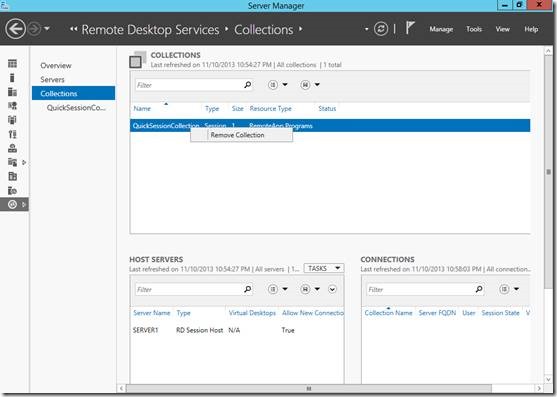Open the Overview page
The image size is (557, 397).
(x=56, y=66)
